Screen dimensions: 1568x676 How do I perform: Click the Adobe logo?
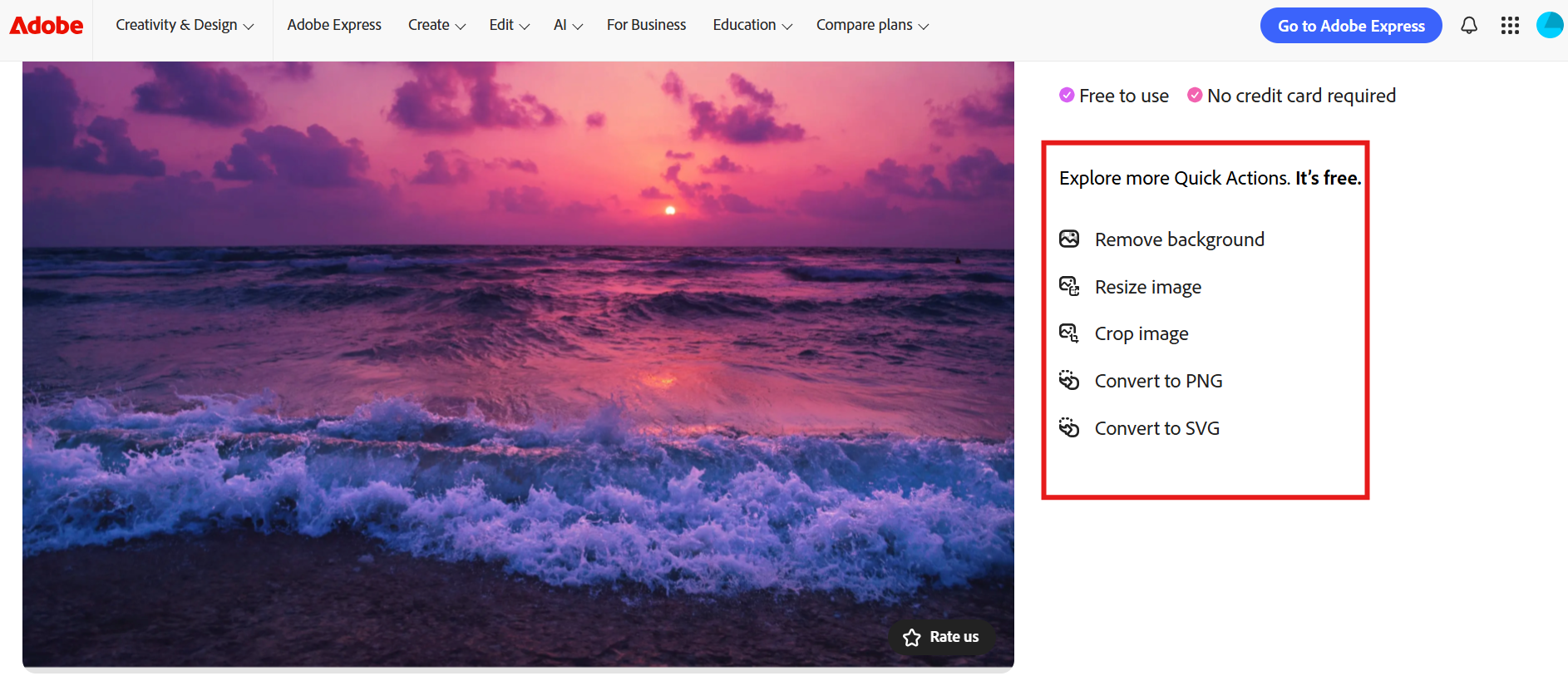pos(47,26)
